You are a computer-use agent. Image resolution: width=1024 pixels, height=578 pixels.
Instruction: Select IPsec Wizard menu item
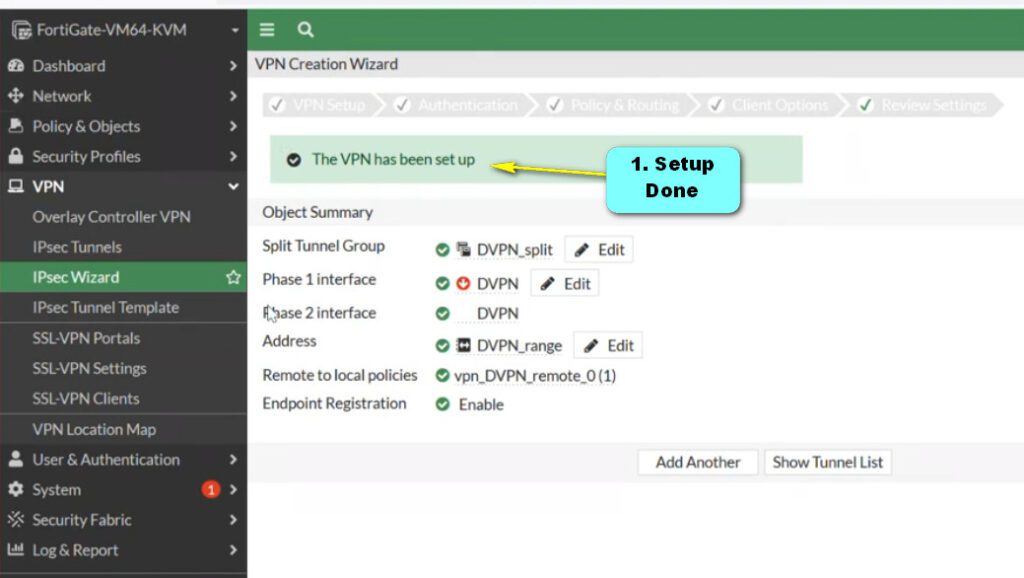coord(123,277)
